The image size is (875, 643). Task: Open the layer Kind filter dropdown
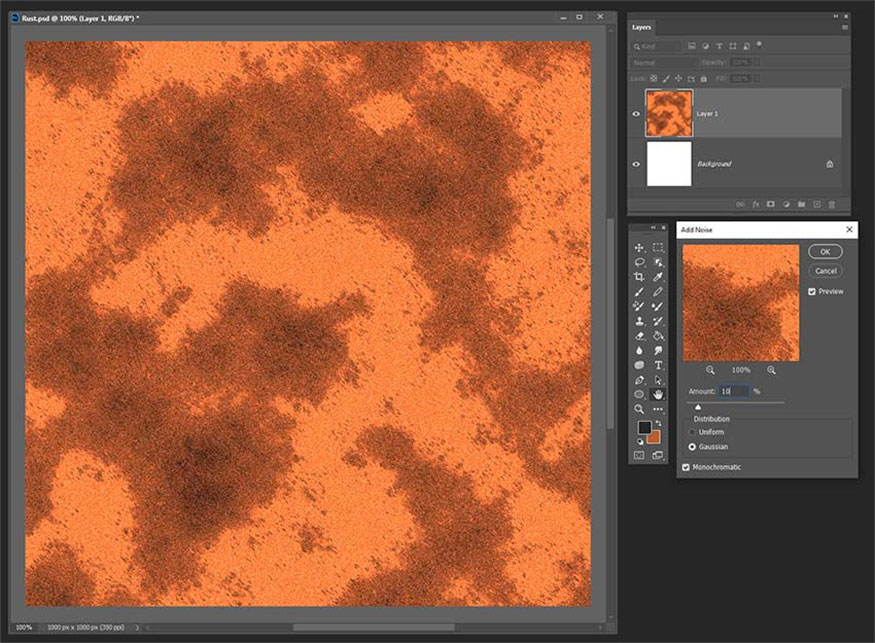(657, 46)
